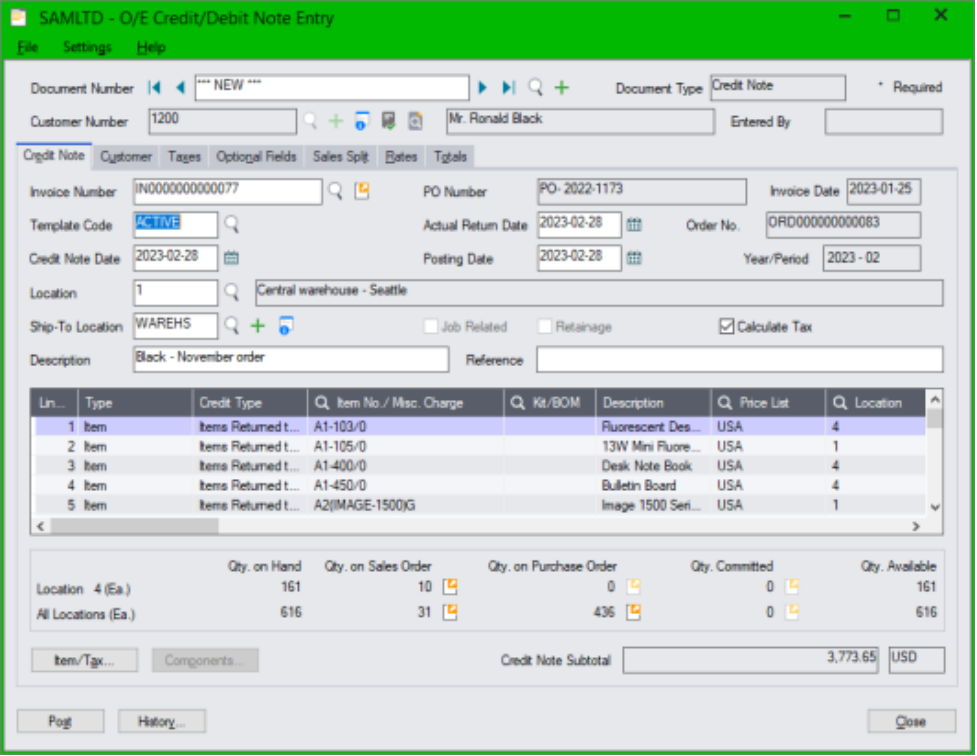
Task: Click the Item/Tax... button
Action: point(84,660)
